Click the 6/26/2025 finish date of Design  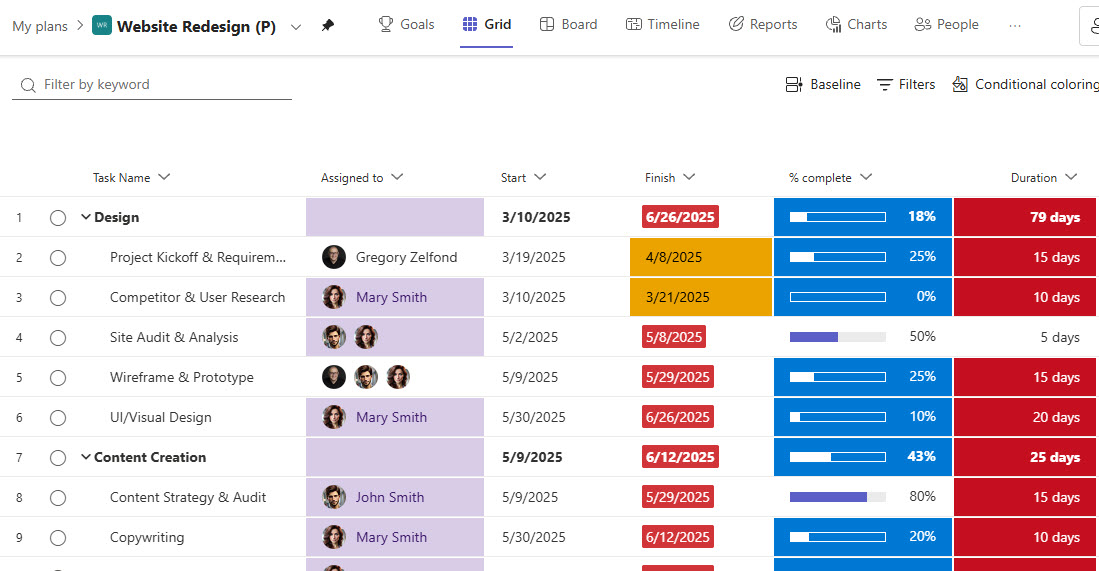[680, 217]
